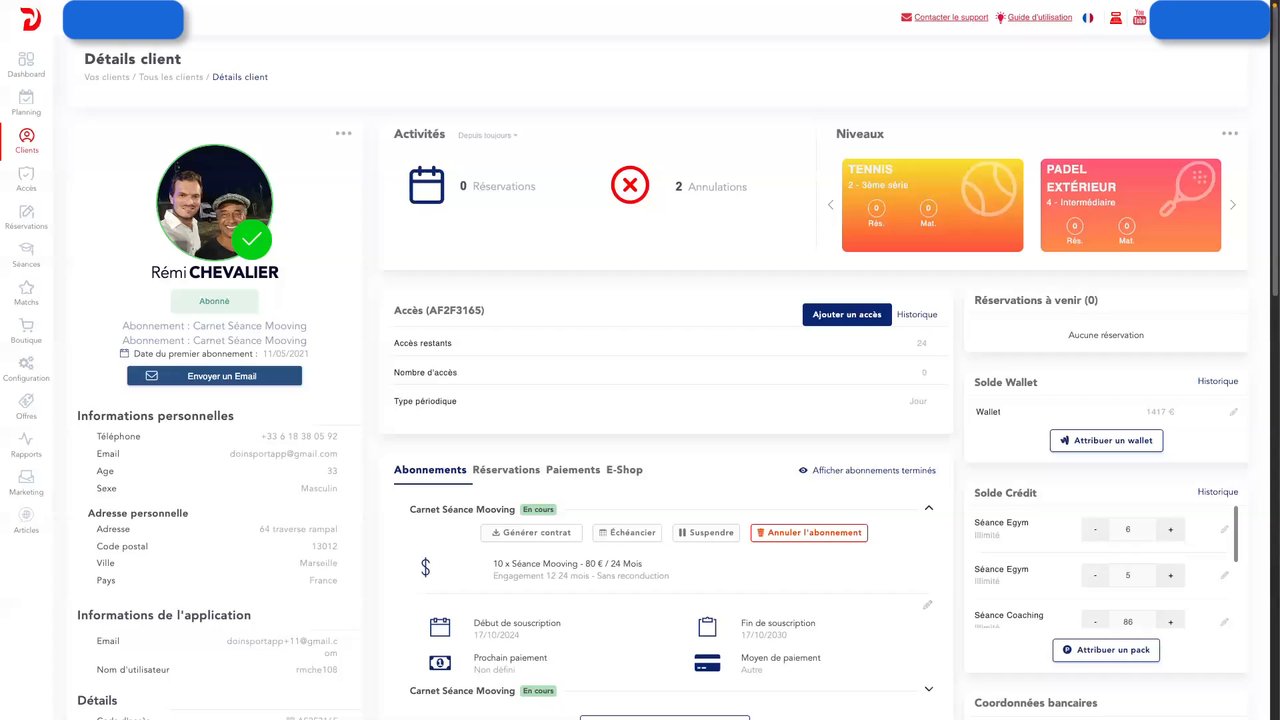Open Offres in the sidebar
Screen dimensions: 1280x720
coord(26,407)
